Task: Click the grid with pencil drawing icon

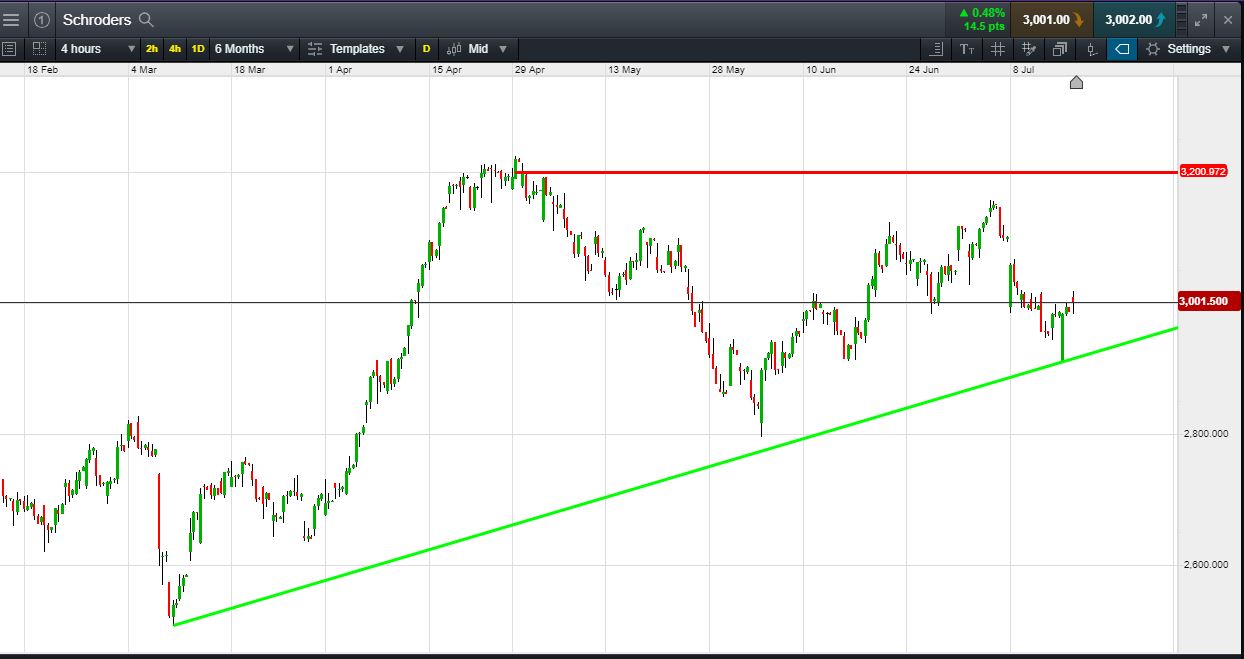Action: coord(1029,48)
